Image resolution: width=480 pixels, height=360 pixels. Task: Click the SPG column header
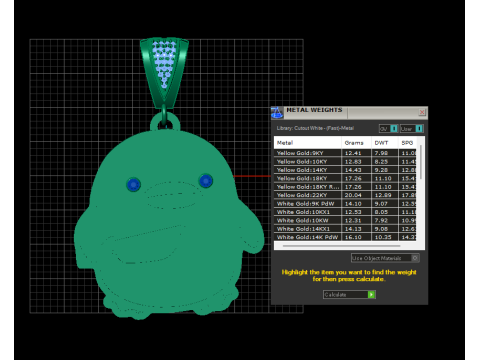coord(407,143)
